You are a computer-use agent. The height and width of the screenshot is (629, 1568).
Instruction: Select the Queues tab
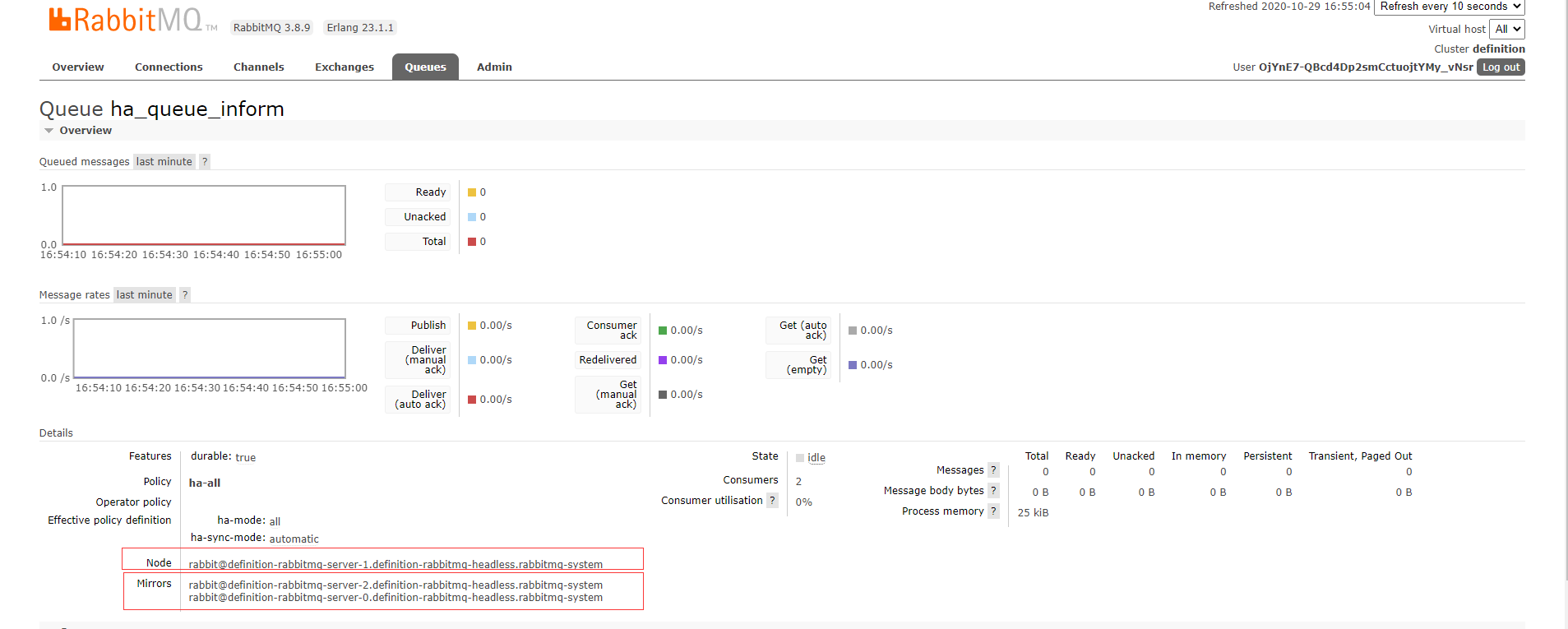(x=425, y=67)
